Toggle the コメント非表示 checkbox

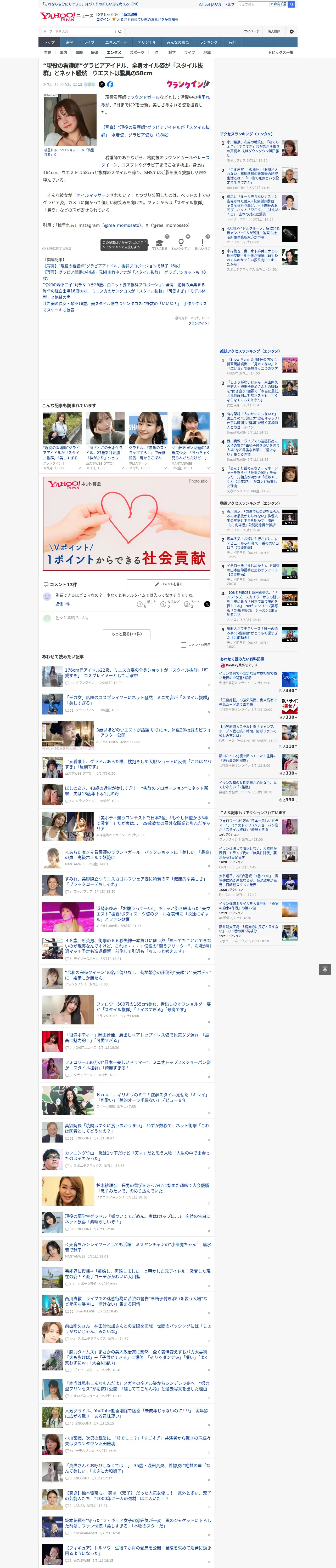pyautogui.click(x=183, y=645)
